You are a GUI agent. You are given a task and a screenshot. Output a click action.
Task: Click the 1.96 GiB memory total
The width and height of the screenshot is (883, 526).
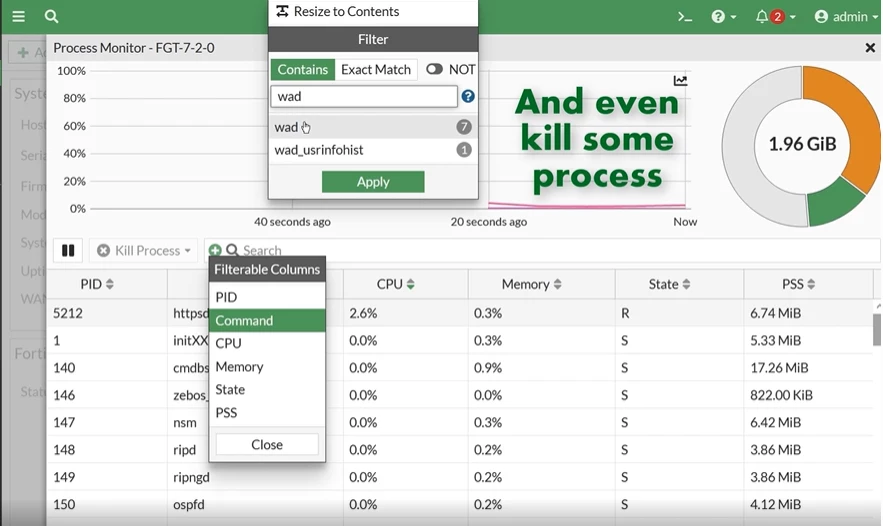tap(802, 144)
